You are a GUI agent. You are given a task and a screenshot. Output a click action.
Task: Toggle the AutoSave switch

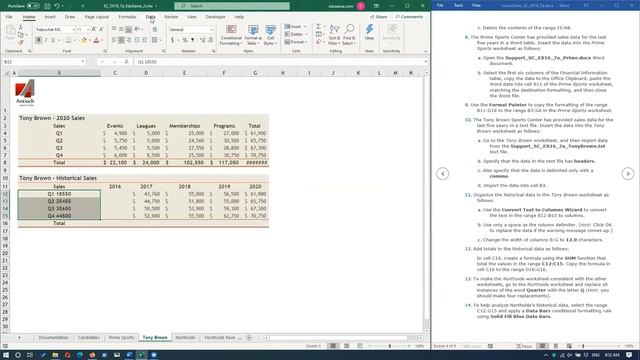pyautogui.click(x=33, y=6)
